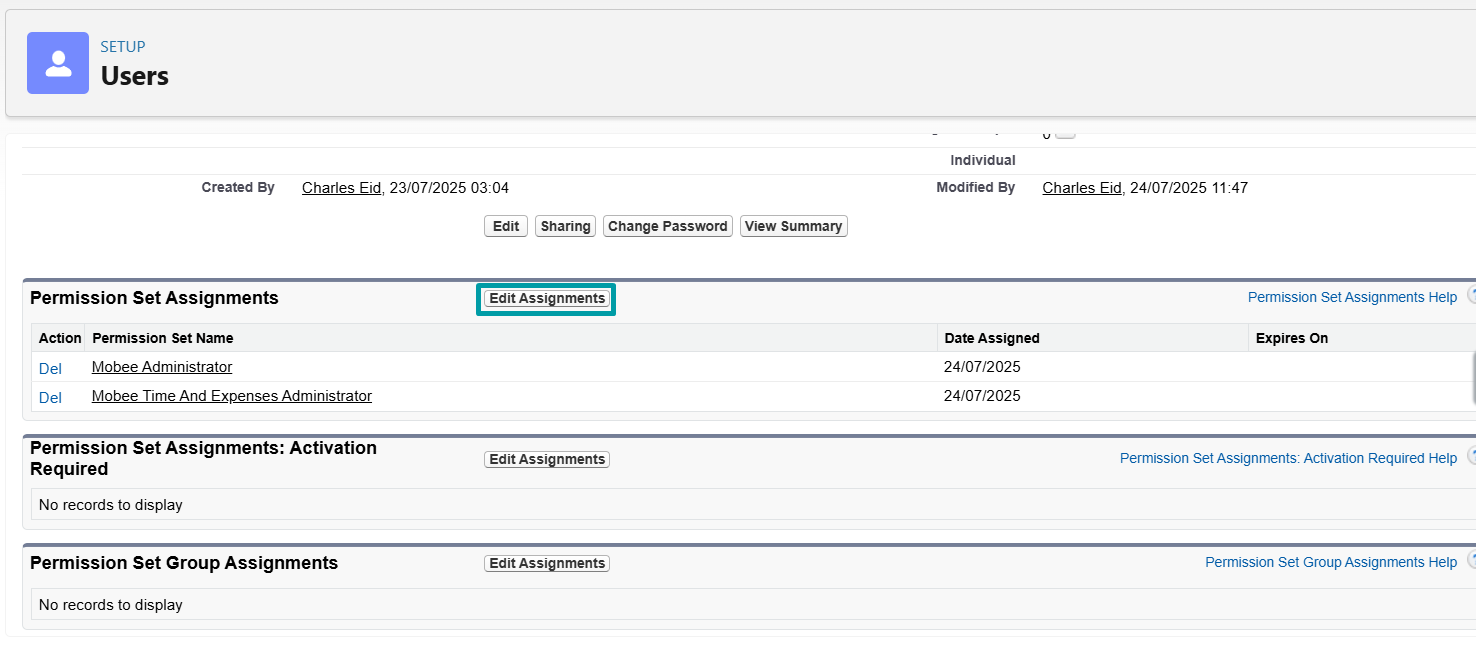Open Charles Eid link next to Modified By
This screenshot has width=1476, height=653.
pyautogui.click(x=1081, y=188)
